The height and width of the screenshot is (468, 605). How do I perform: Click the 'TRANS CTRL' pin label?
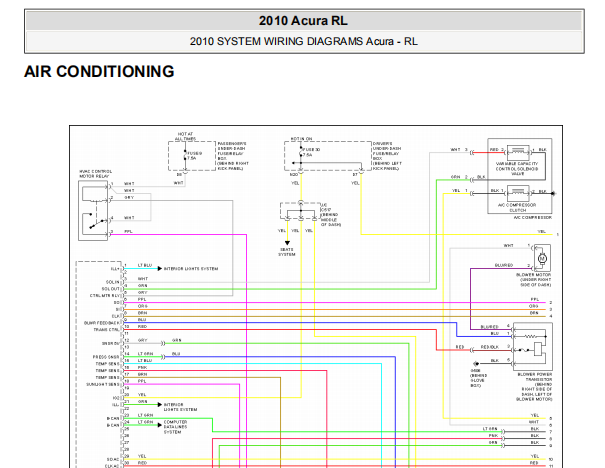[x=106, y=329]
